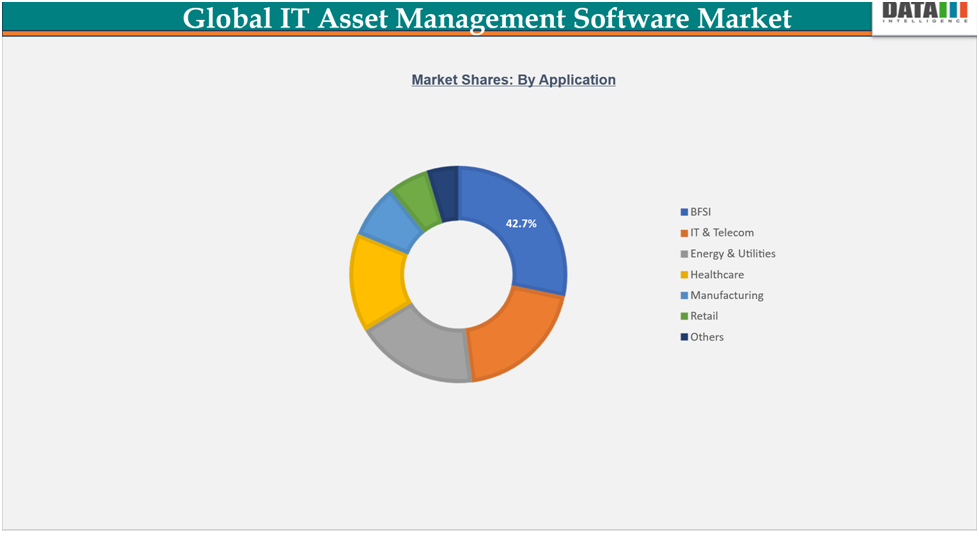Select the IT & Telecom legend label
979x552 pixels.
coord(722,233)
